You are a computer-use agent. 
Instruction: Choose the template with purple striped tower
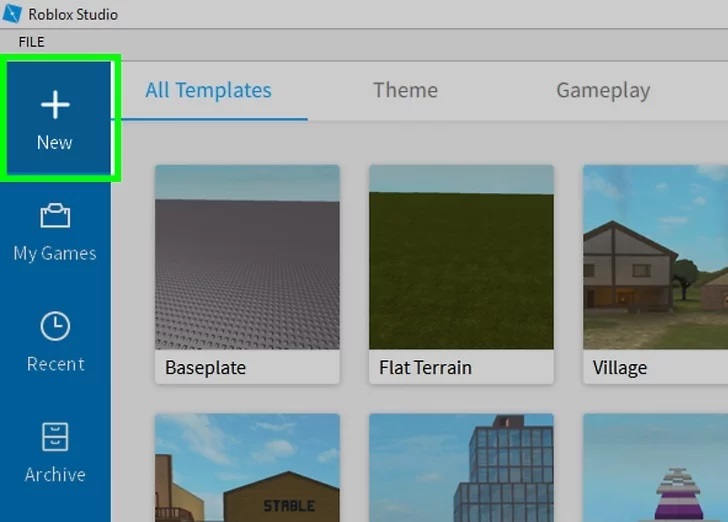pyautogui.click(x=656, y=468)
